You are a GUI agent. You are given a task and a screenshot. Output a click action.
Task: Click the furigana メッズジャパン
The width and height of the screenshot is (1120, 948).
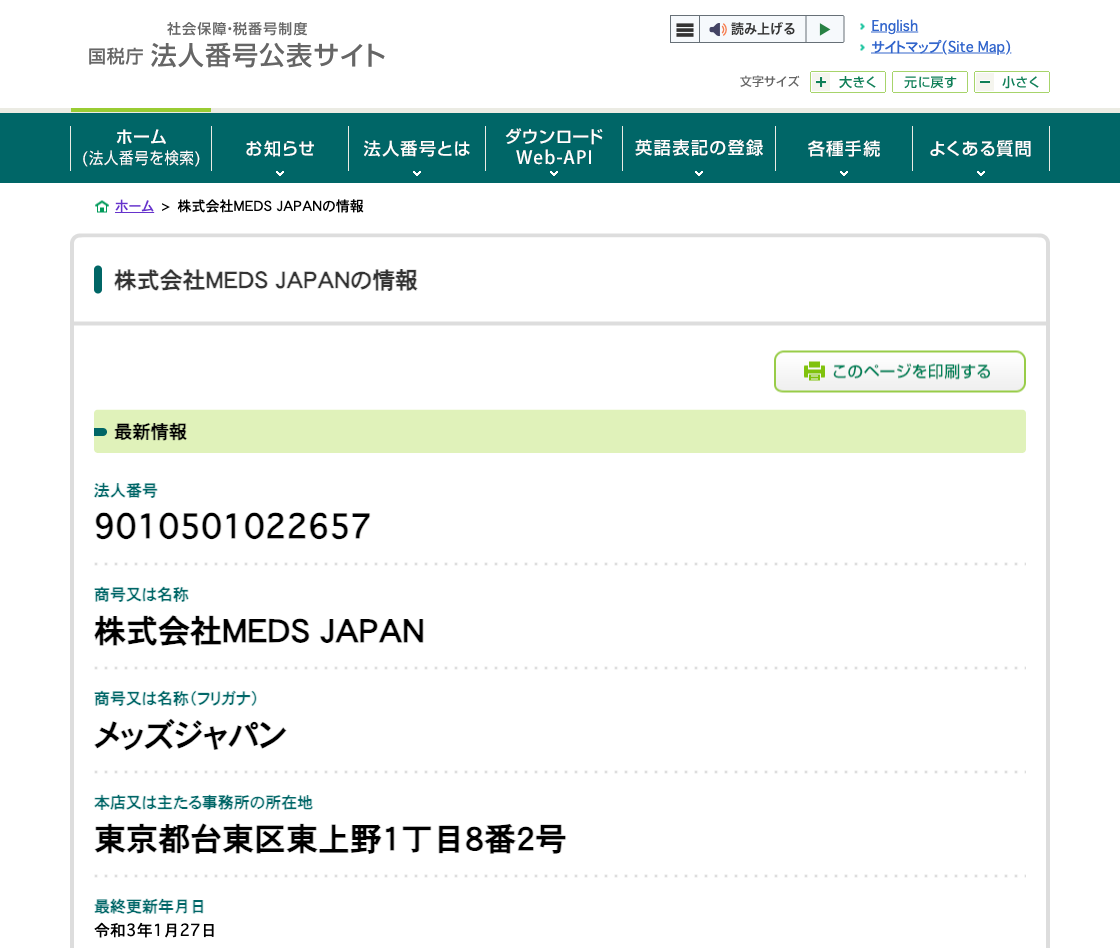tap(190, 735)
